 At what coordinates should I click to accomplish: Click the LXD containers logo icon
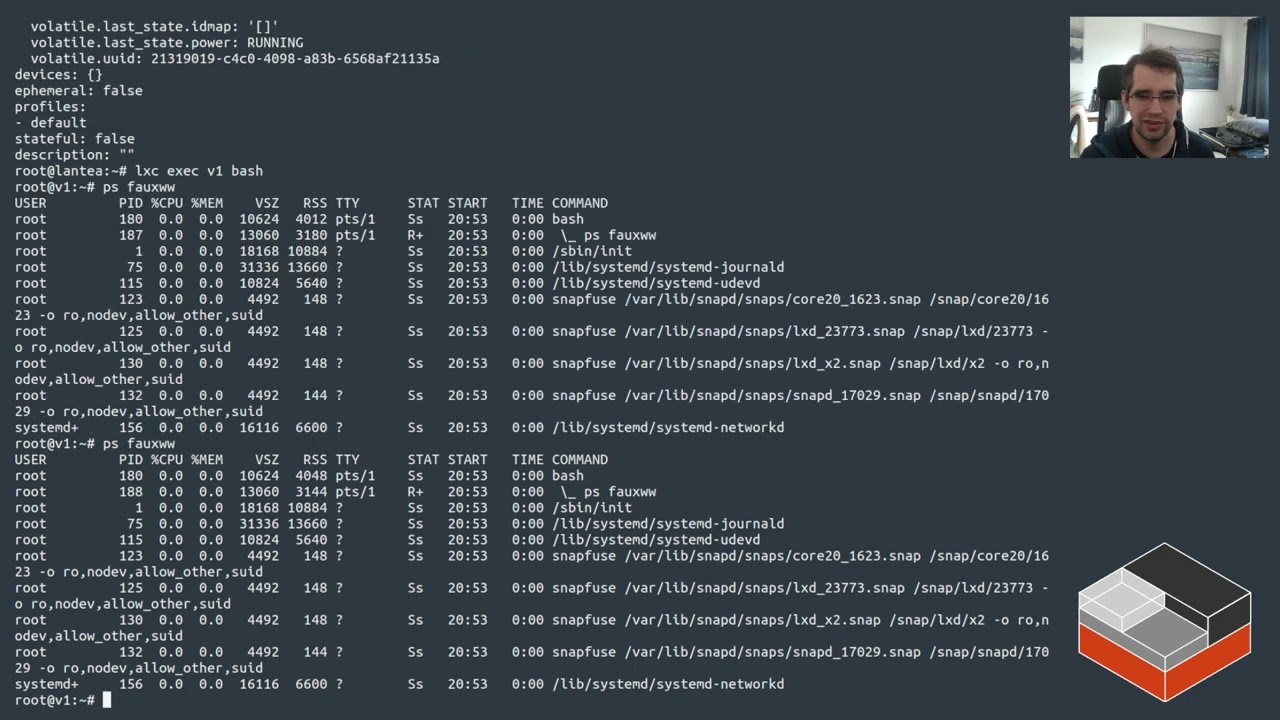1164,622
